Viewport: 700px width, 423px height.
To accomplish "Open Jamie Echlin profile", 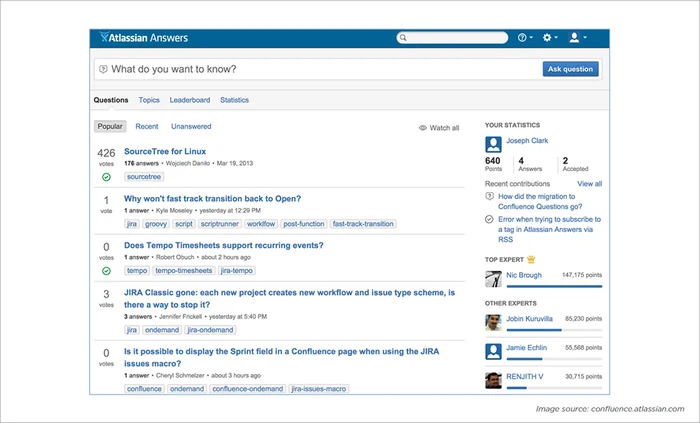I will (526, 348).
